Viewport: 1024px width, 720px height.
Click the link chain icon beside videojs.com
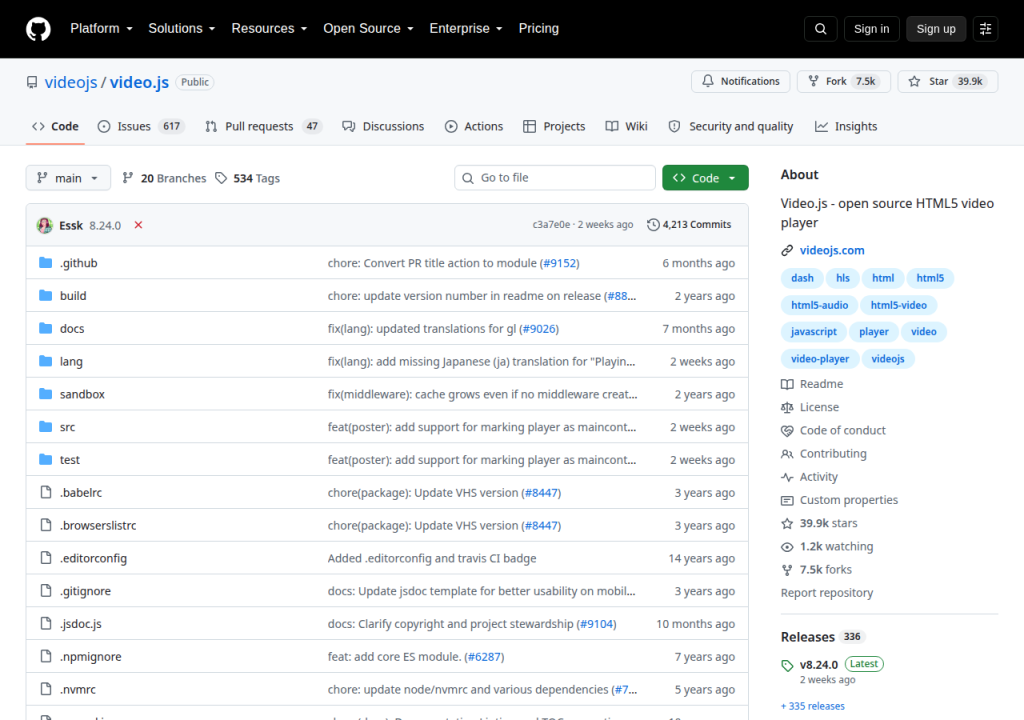(x=787, y=250)
